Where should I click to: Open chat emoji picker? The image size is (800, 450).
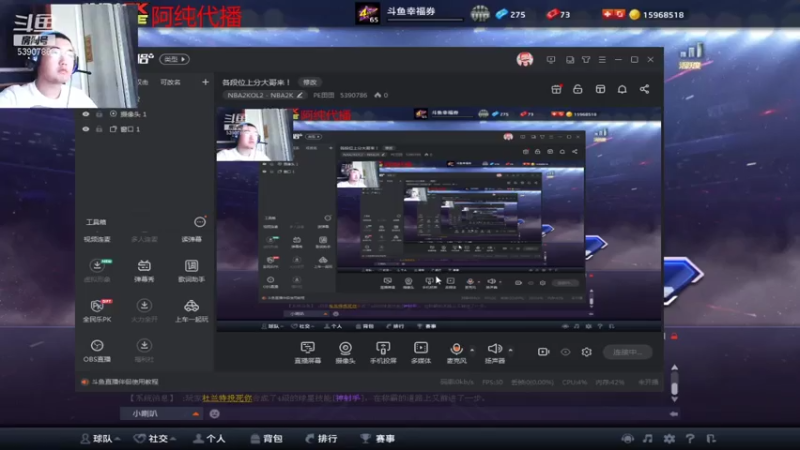(x=214, y=414)
